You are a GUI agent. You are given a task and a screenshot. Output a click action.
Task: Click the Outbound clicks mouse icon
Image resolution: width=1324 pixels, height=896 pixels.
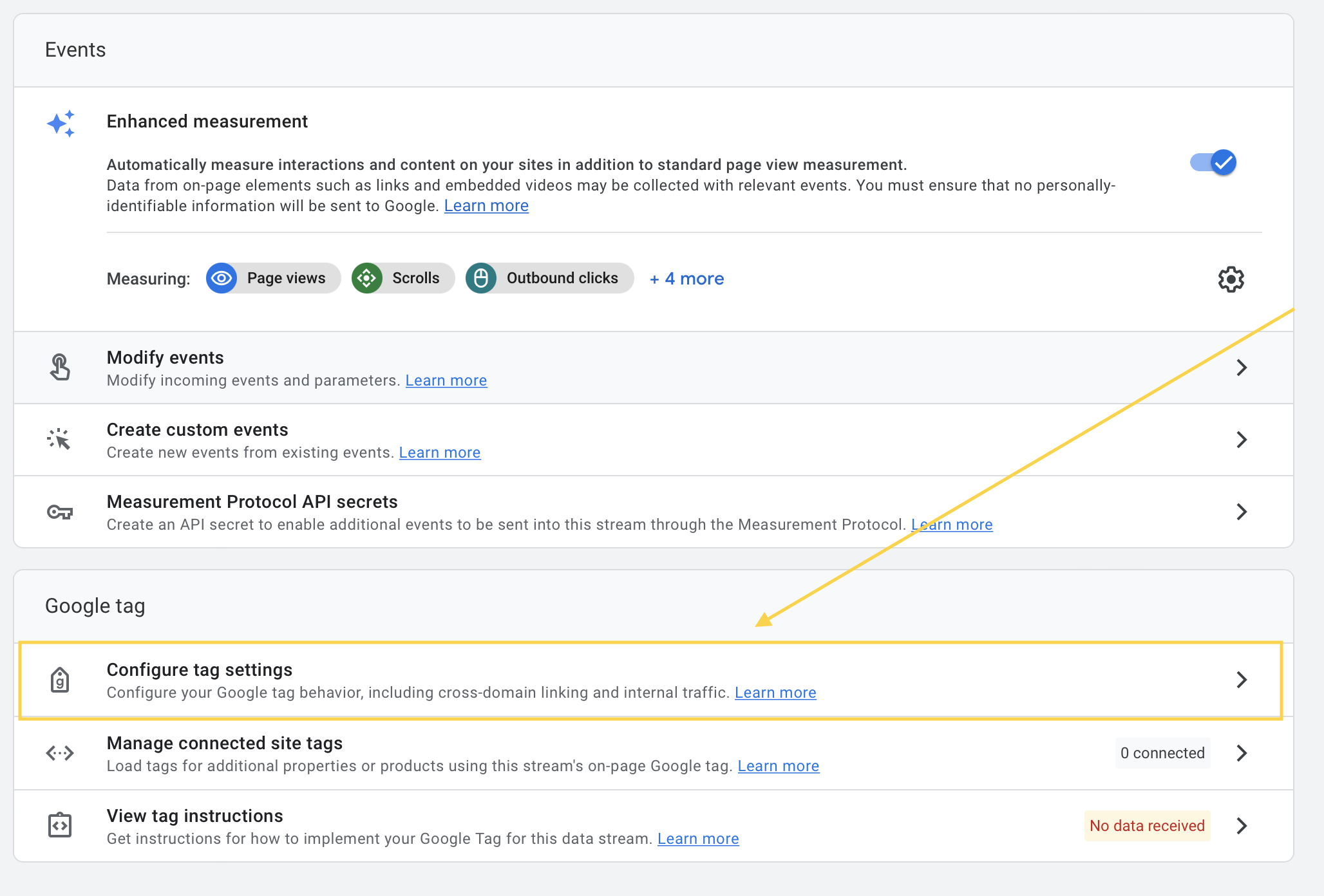pyautogui.click(x=481, y=278)
